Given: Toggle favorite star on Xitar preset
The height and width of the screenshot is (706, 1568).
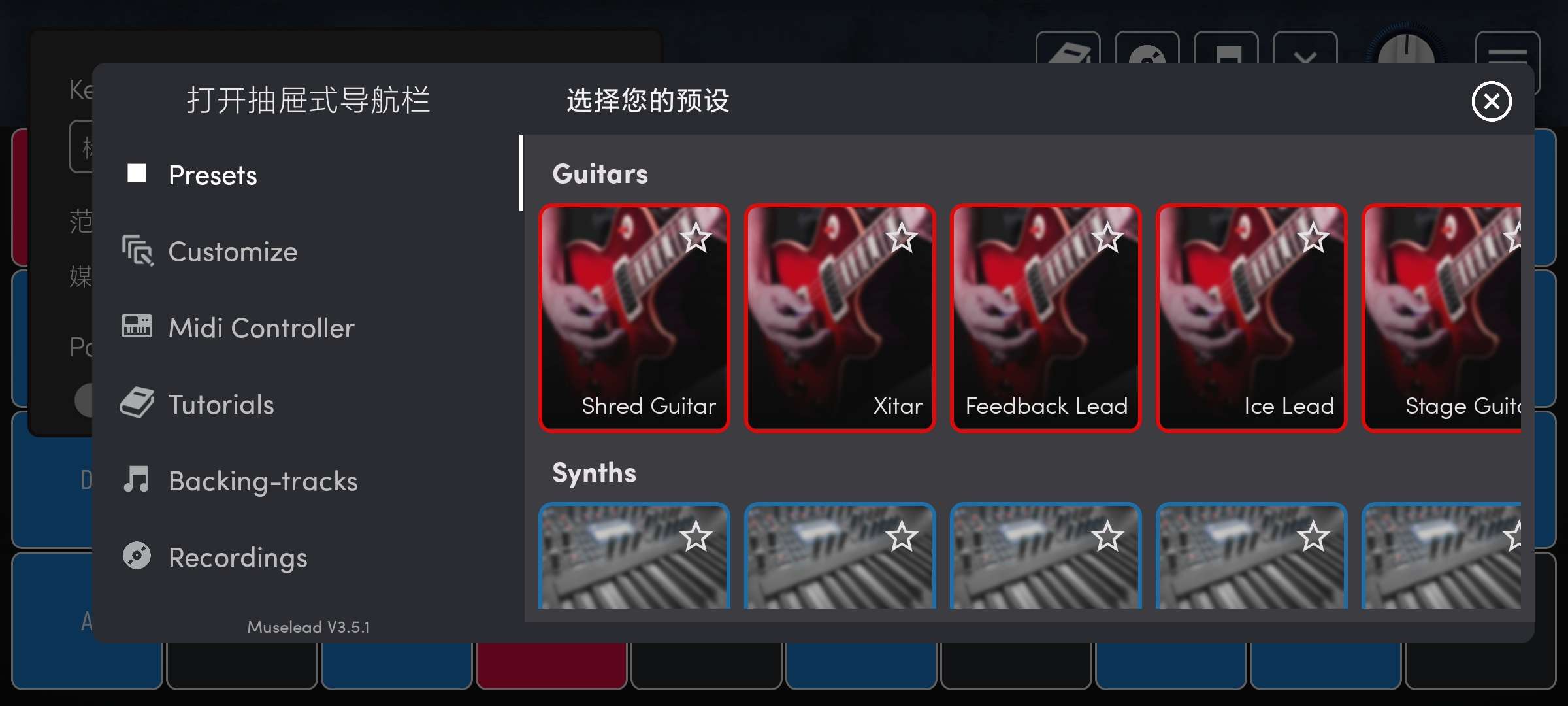Looking at the screenshot, I should click(x=901, y=238).
